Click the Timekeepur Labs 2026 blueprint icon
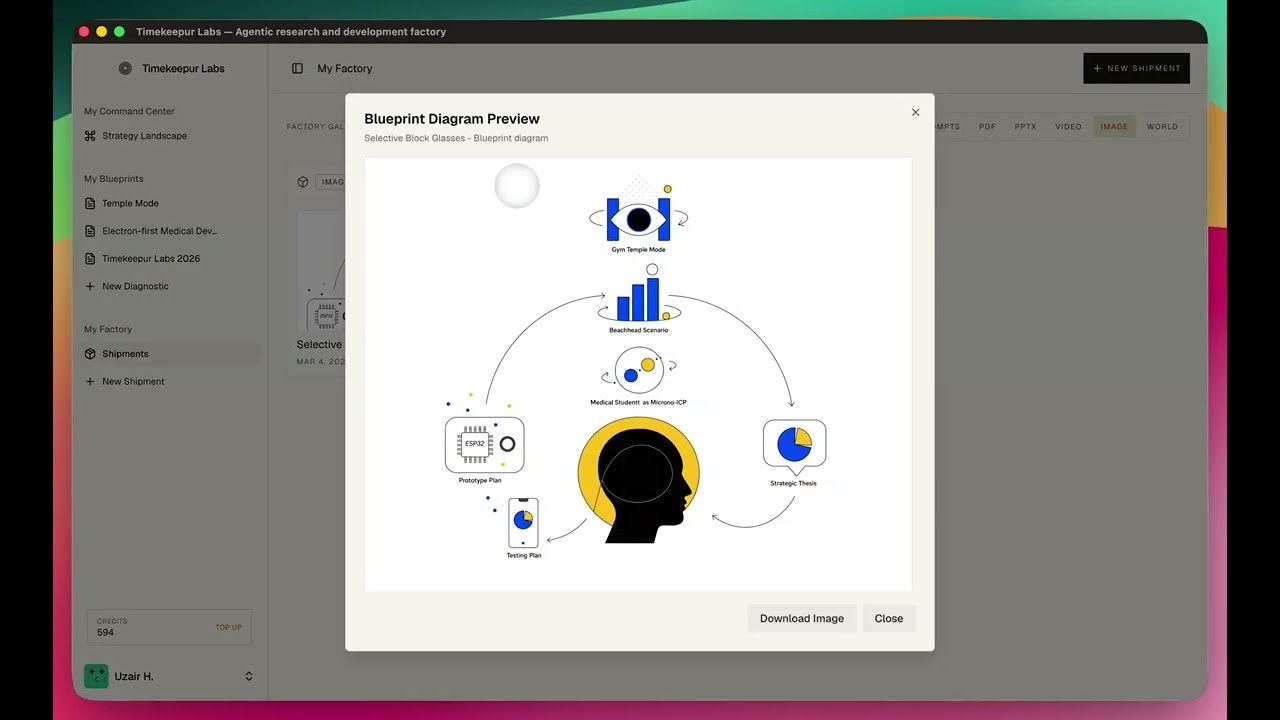 [89, 258]
